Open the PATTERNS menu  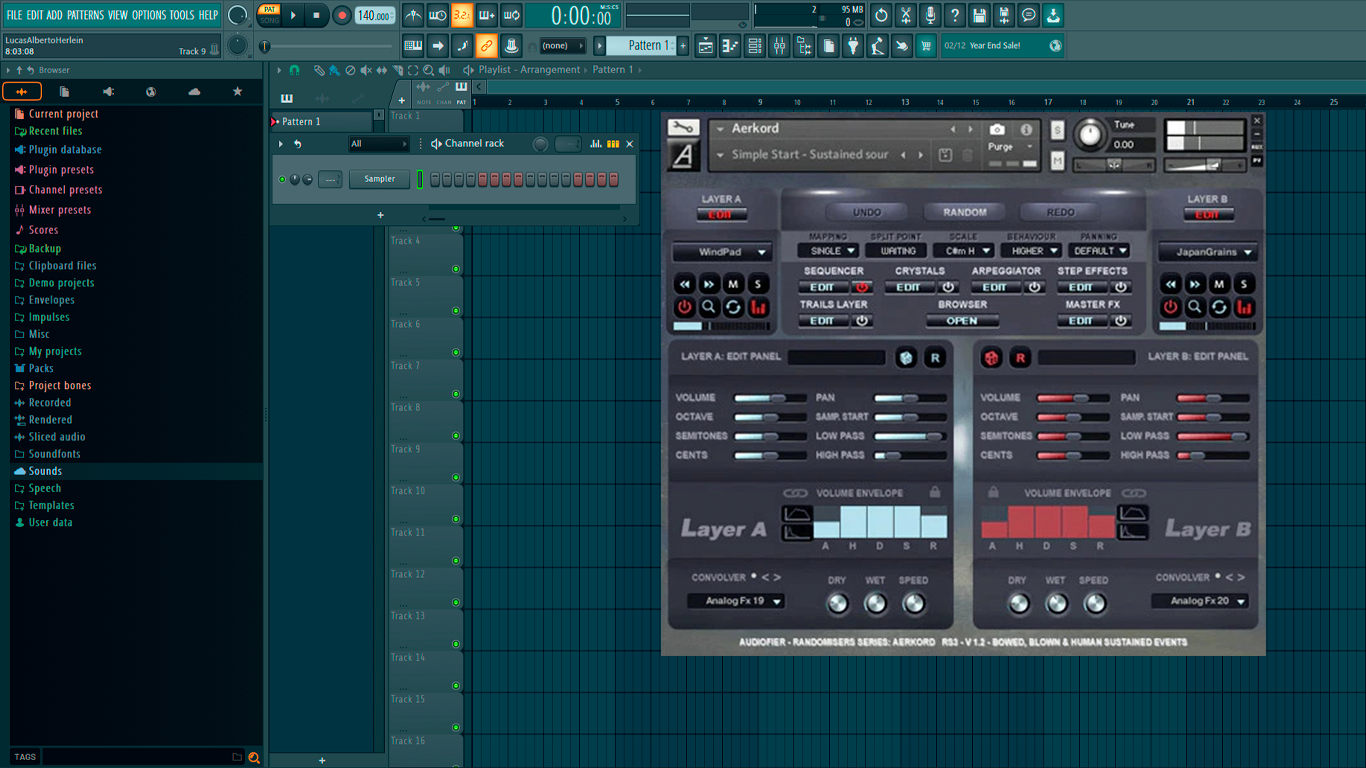[x=85, y=15]
